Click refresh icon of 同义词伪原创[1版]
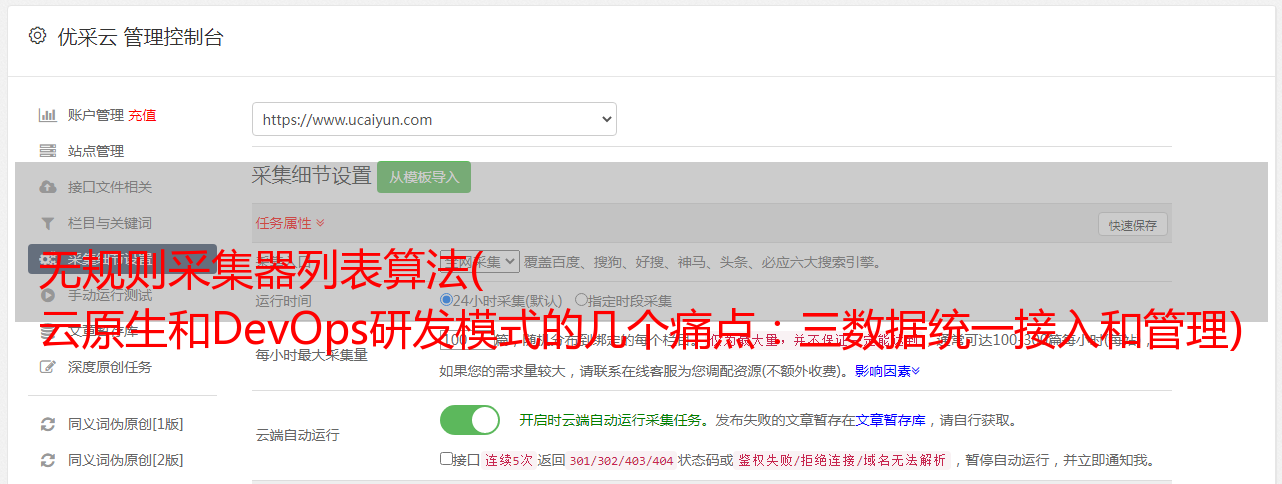 47,424
